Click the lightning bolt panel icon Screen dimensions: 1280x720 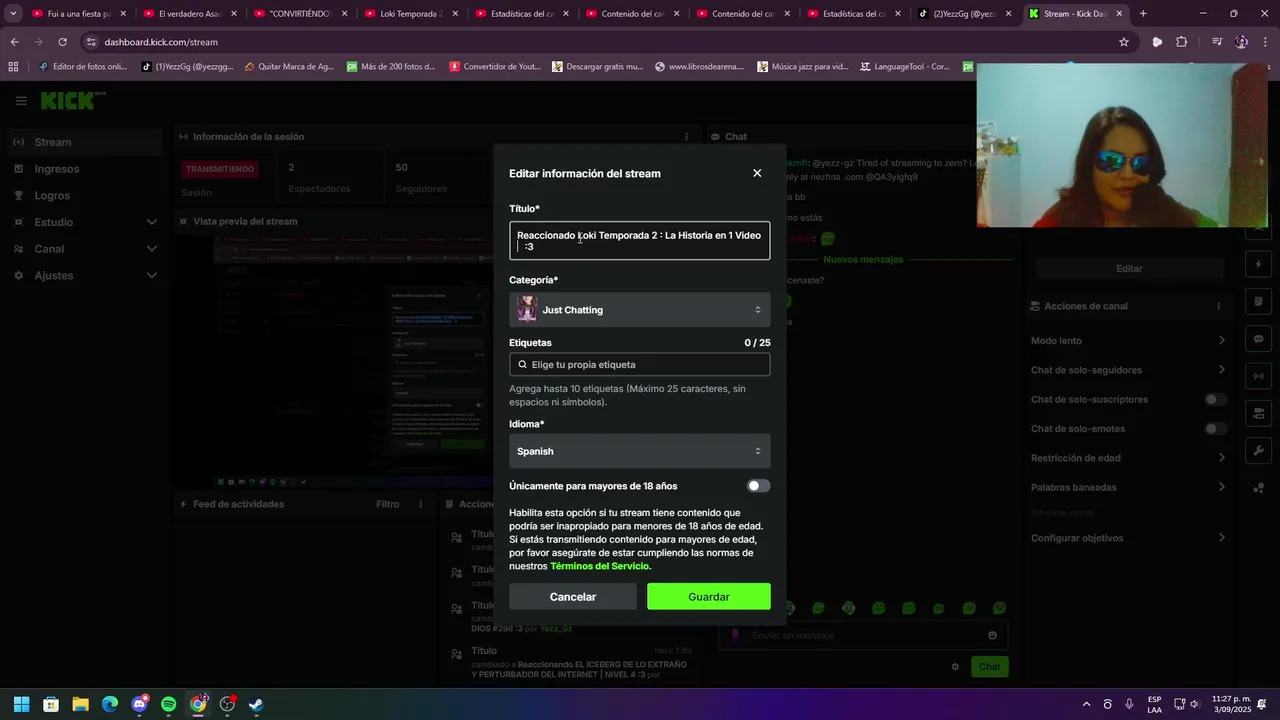[1259, 265]
